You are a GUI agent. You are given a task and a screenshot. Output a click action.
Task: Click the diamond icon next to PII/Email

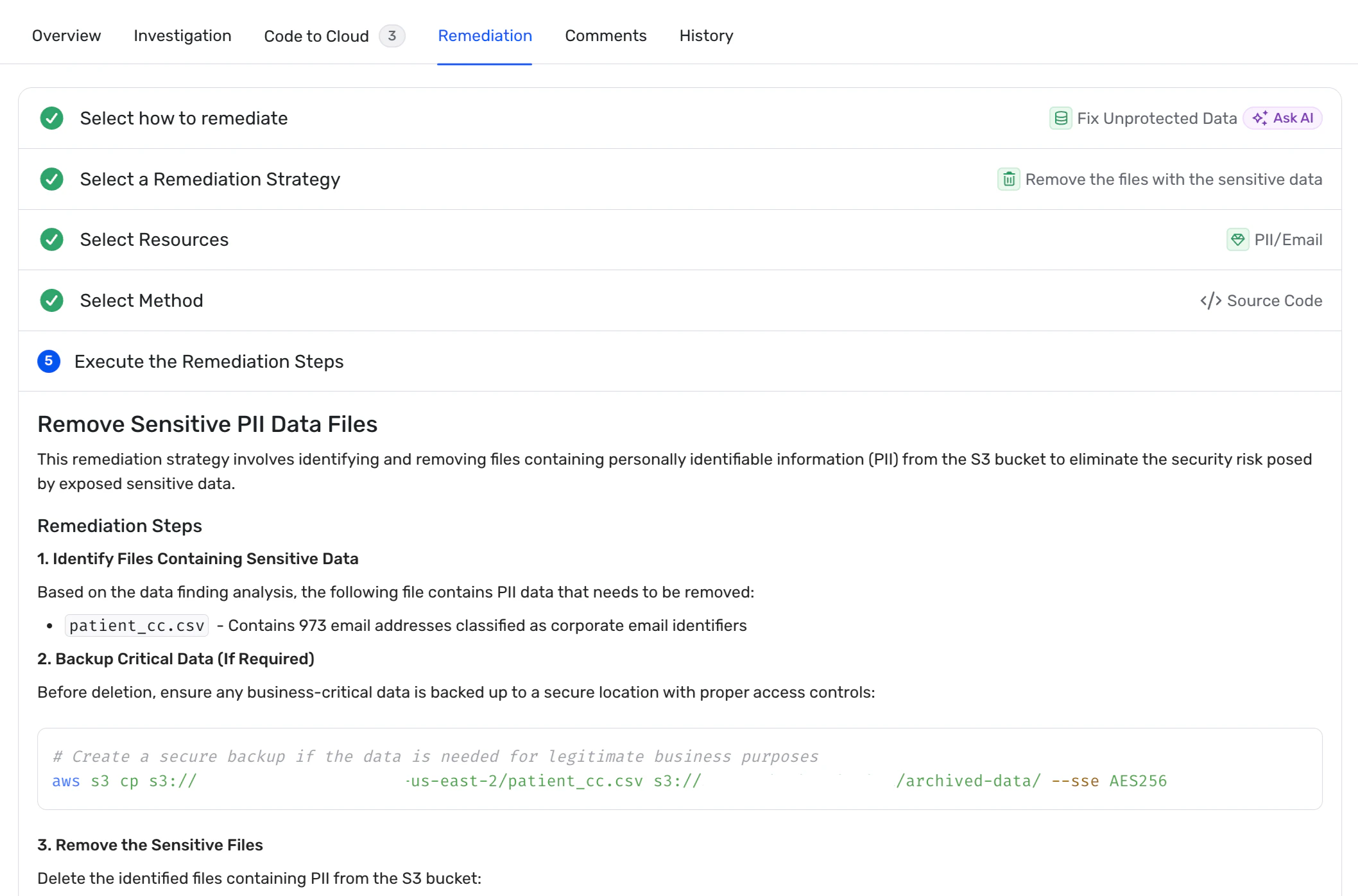tap(1237, 239)
